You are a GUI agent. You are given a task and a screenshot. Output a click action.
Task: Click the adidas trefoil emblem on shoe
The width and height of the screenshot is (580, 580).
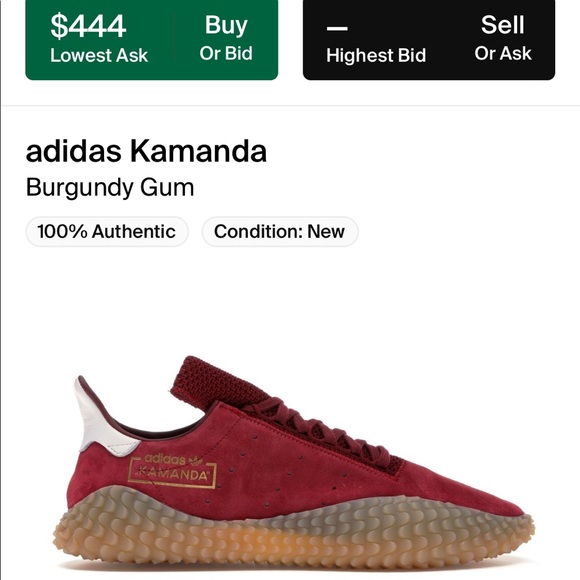(196, 461)
